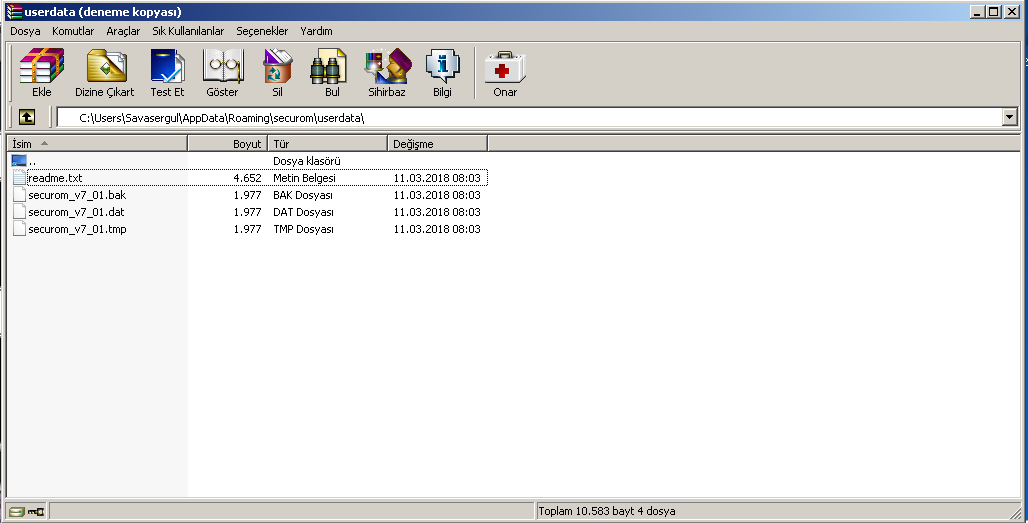
Task: Sort by the Boyut column header
Action: point(228,144)
